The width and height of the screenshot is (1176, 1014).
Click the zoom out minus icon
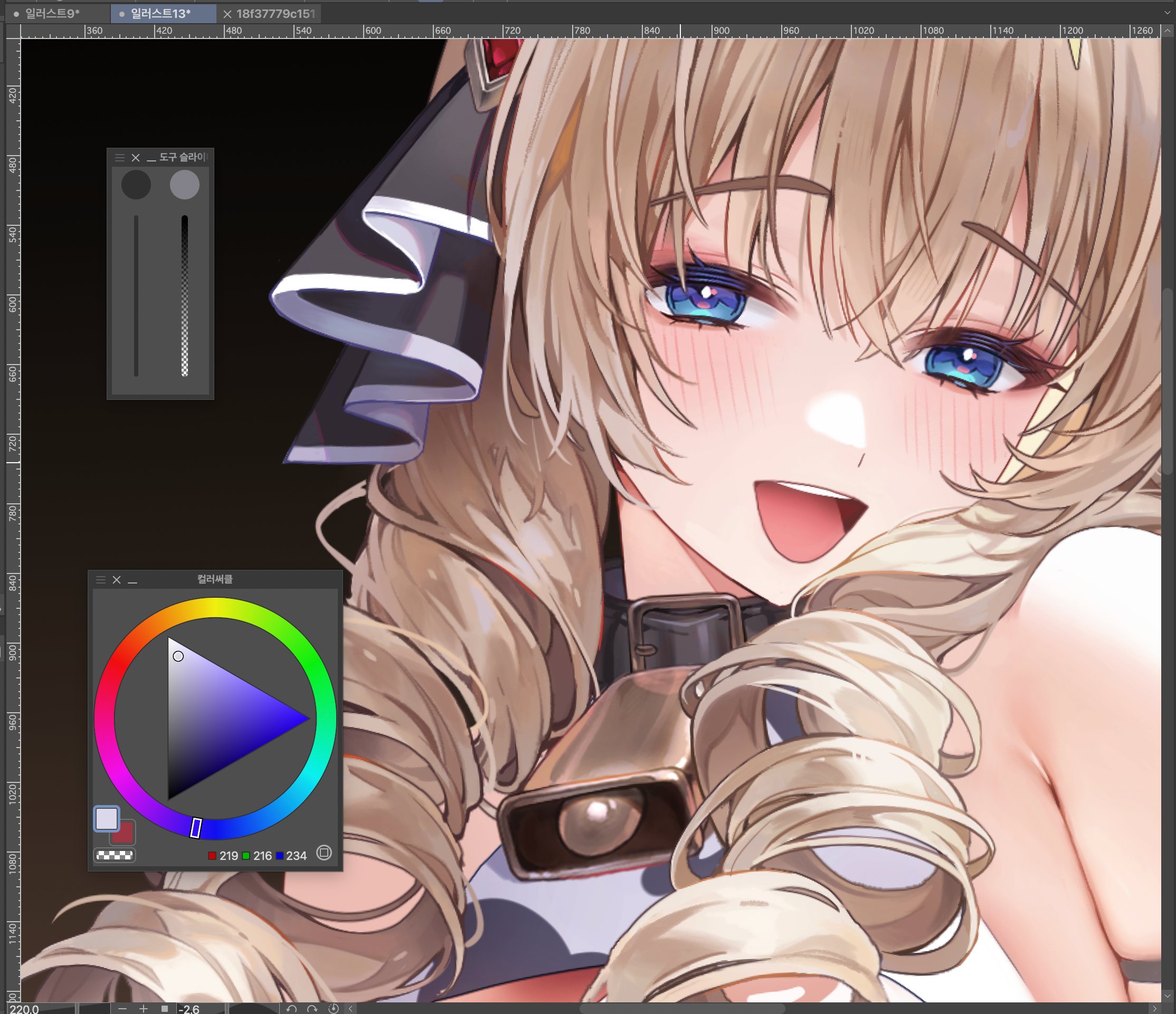click(122, 1008)
